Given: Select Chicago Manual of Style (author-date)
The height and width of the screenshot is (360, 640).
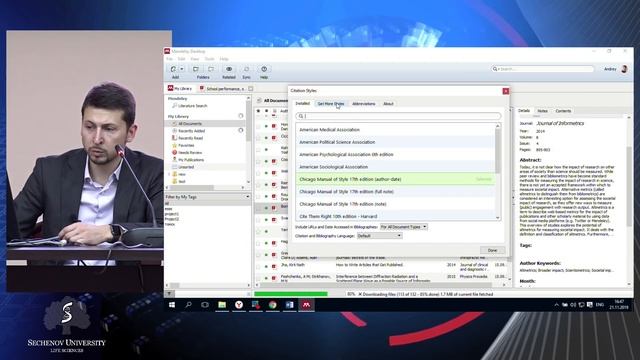Looking at the screenshot, I should pos(395,179).
